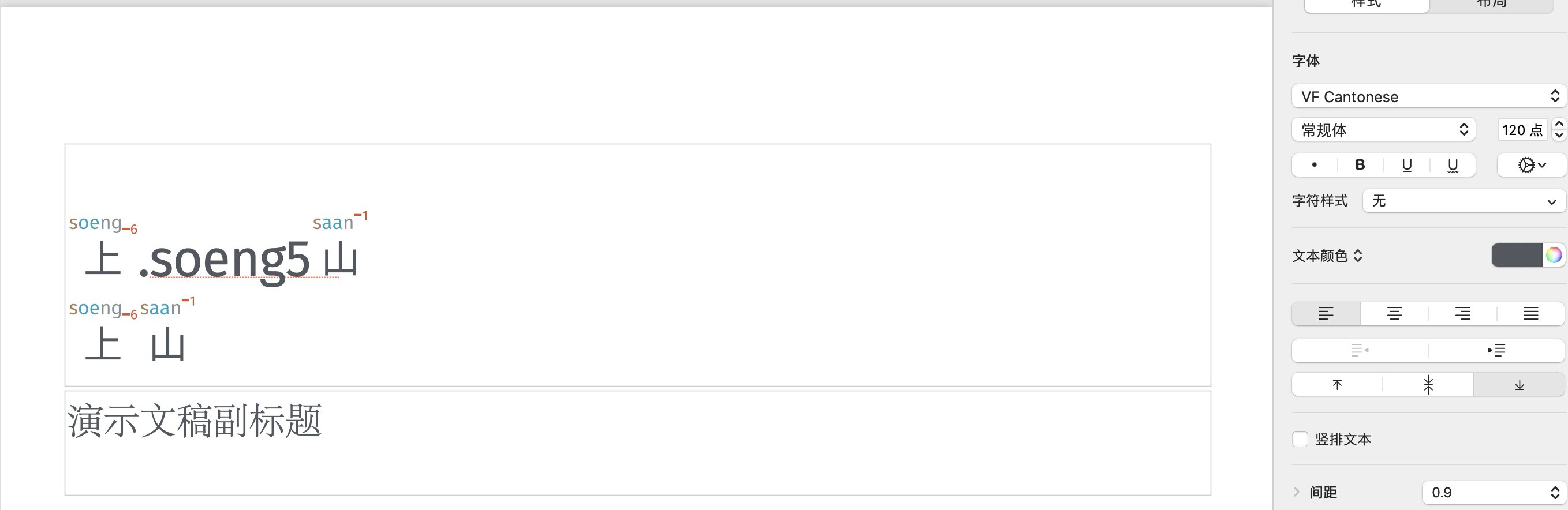Open the color wheel picker
Viewport: 1568px width, 510px height.
coord(1554,255)
